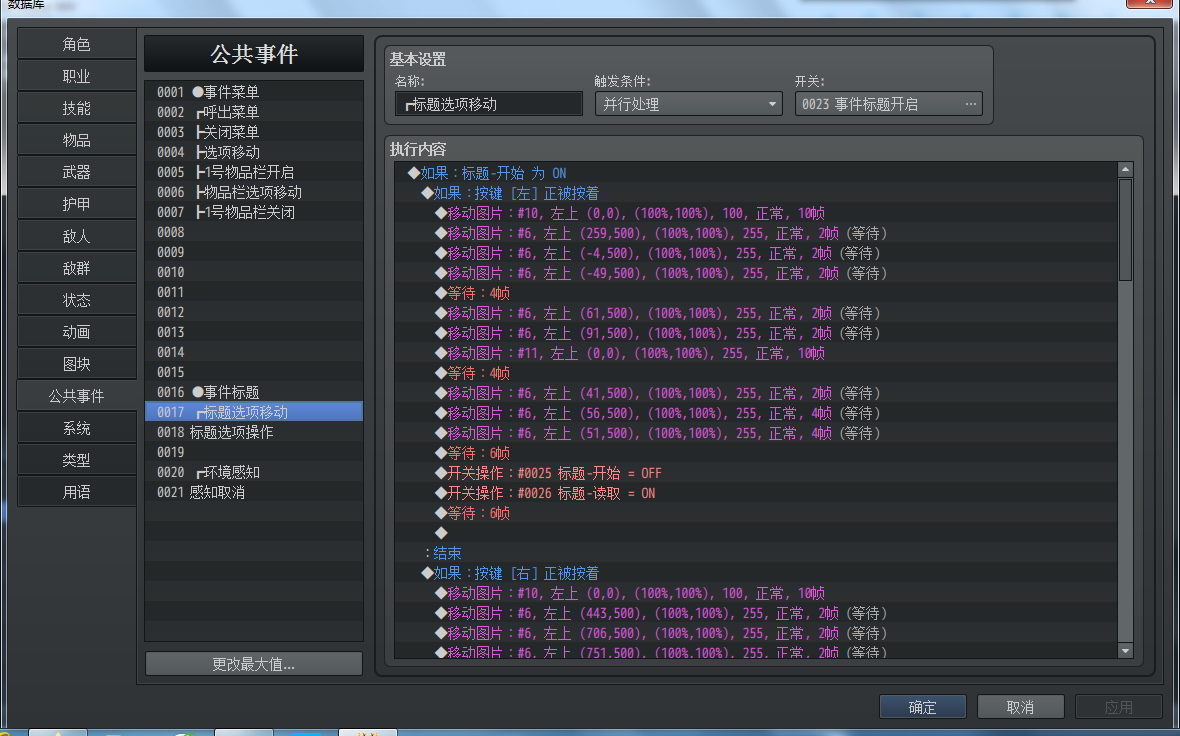The height and width of the screenshot is (736, 1180).
Task: Switch to the 敌人 tab
Action: [76, 236]
